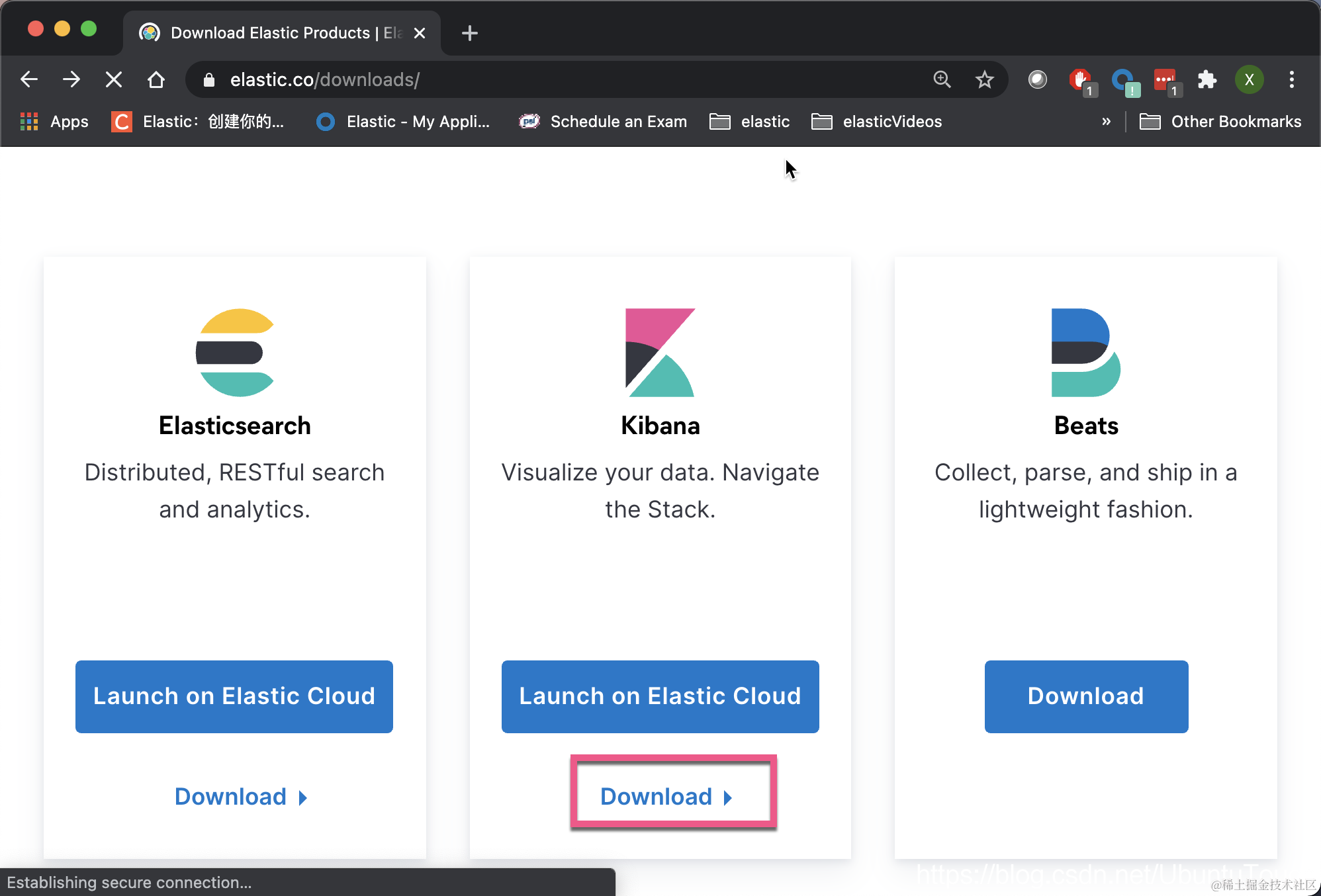Click the Beats Download button
Screen dimensions: 1321x896
click(x=1086, y=696)
